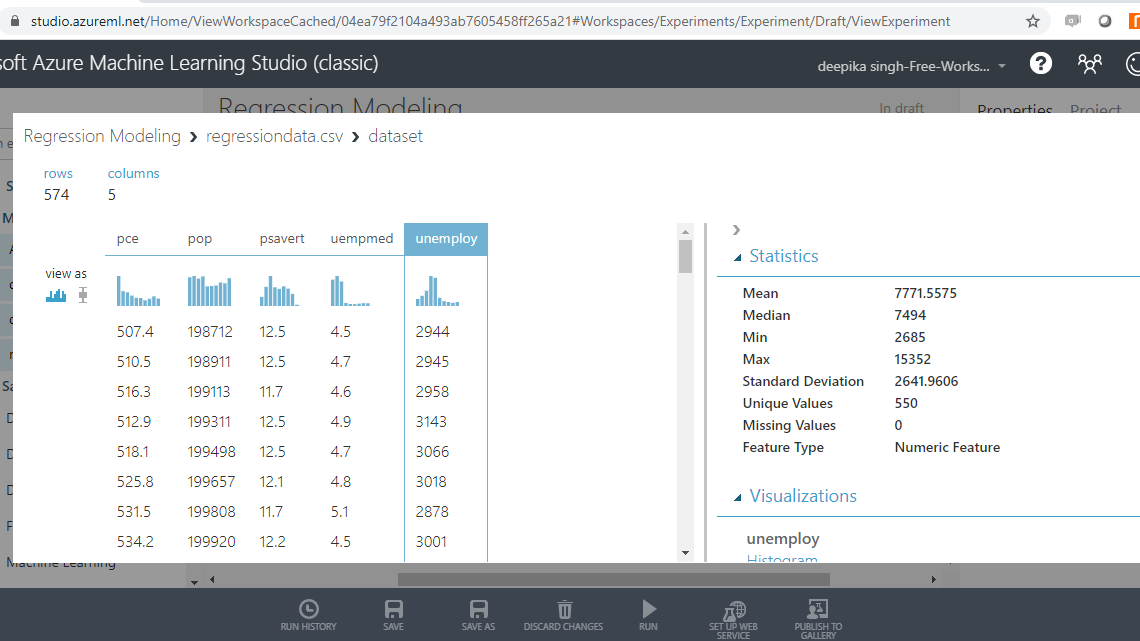This screenshot has width=1140, height=641.
Task: Click the unemploy column histogram
Action: tap(438, 291)
